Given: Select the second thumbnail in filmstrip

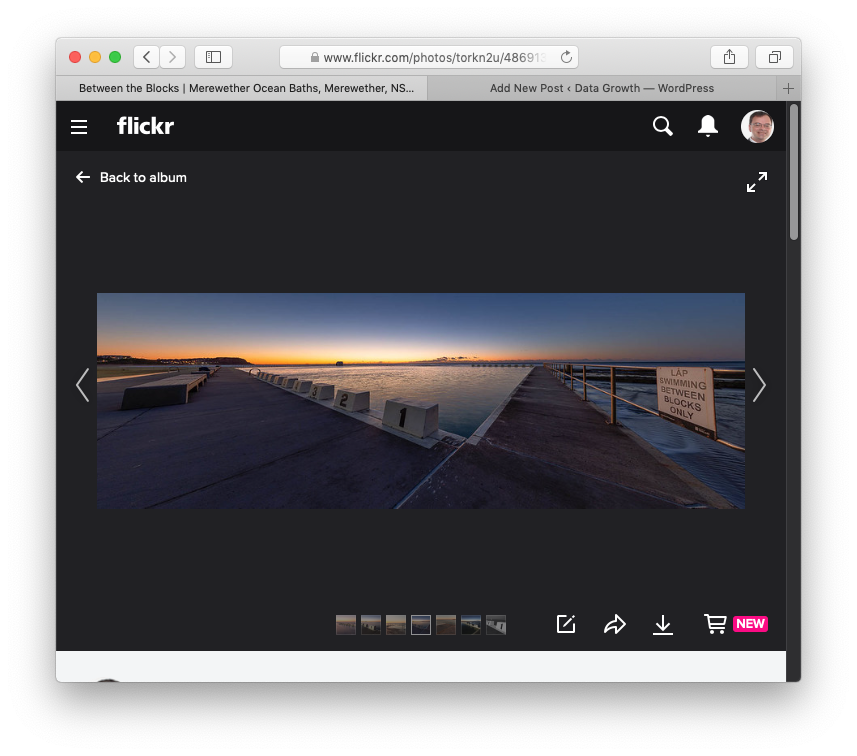Looking at the screenshot, I should (371, 625).
